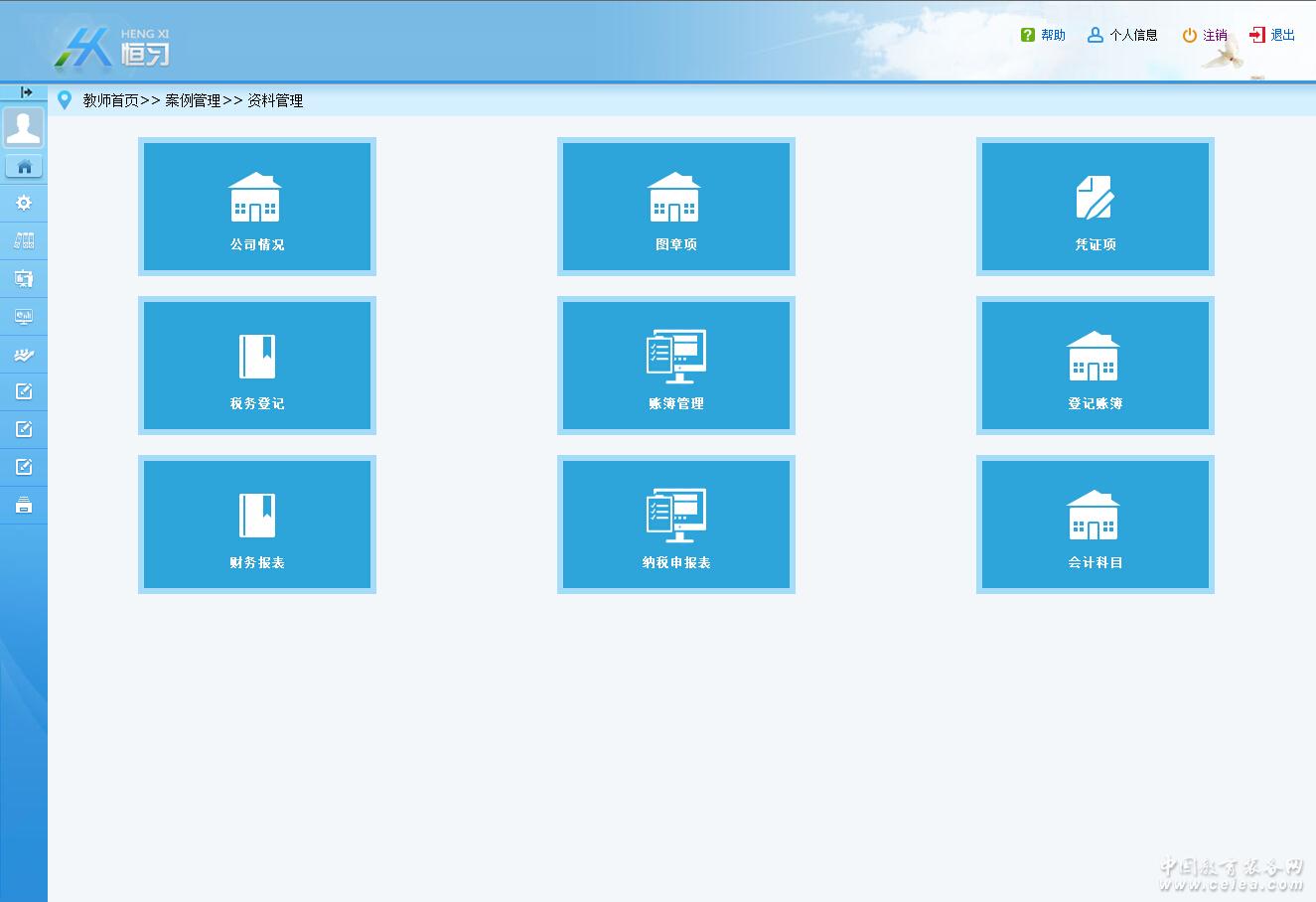The width and height of the screenshot is (1316, 902).
Task: Open 账簿管理 module tile
Action: click(x=675, y=366)
